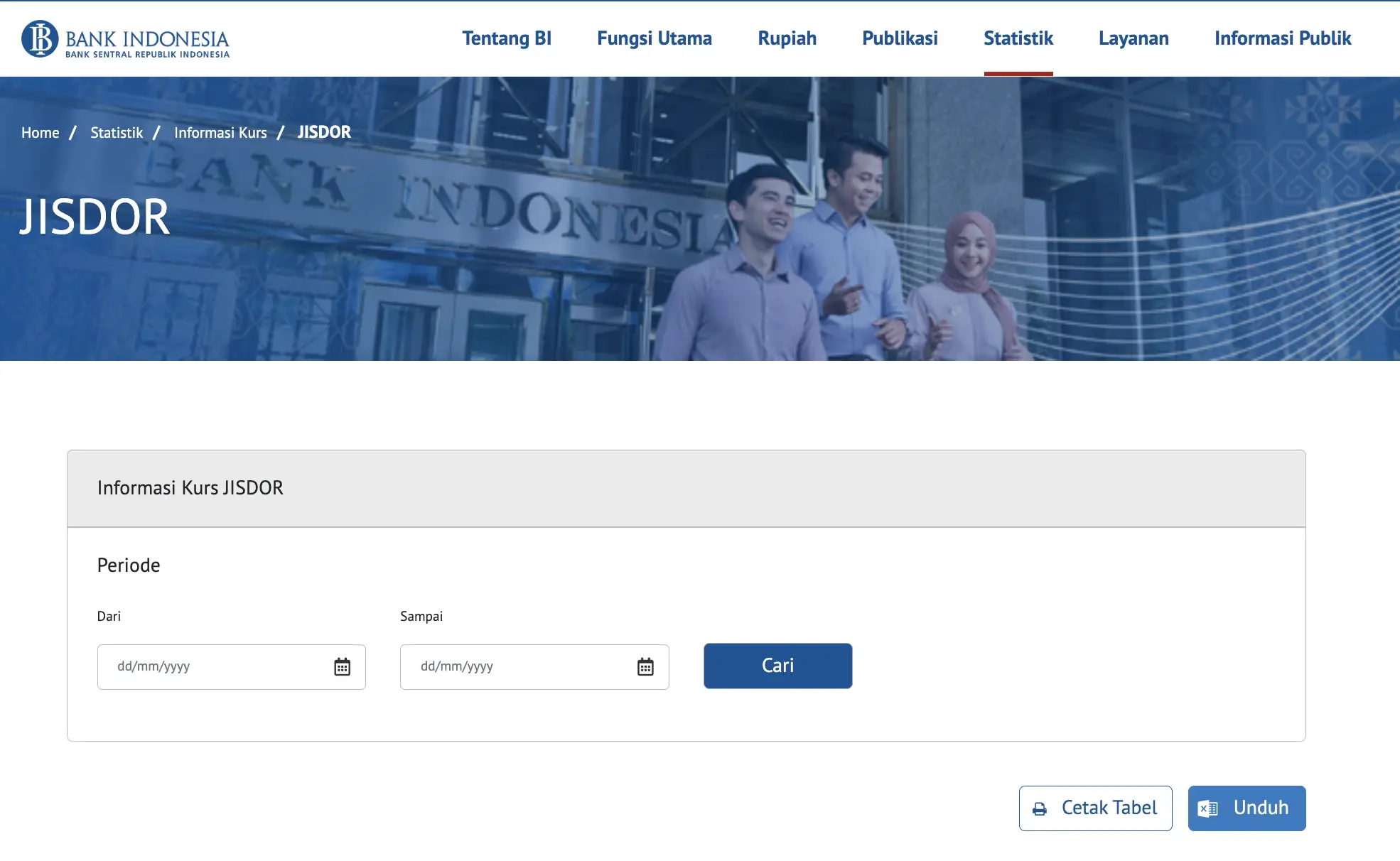Go to Informasi Kurs breadcrumb link
This screenshot has height=861, width=1400.
point(220,133)
